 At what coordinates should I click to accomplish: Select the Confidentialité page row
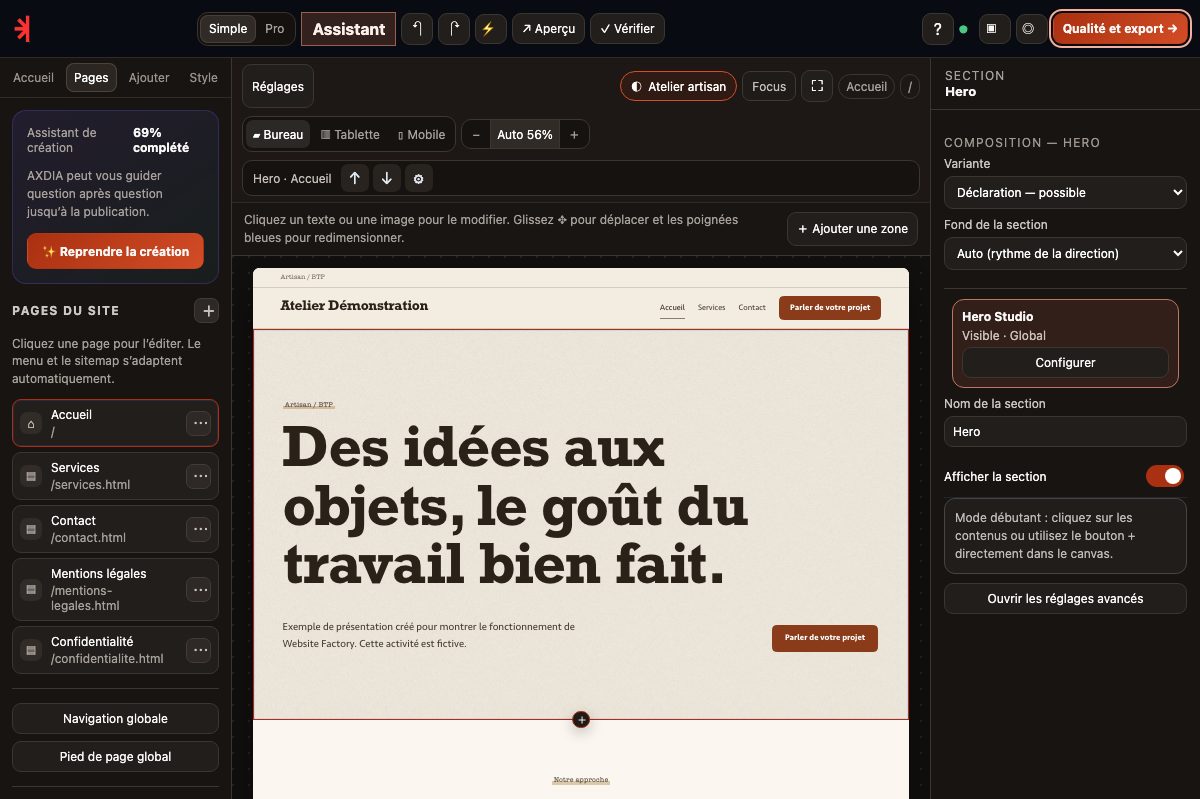coord(115,650)
